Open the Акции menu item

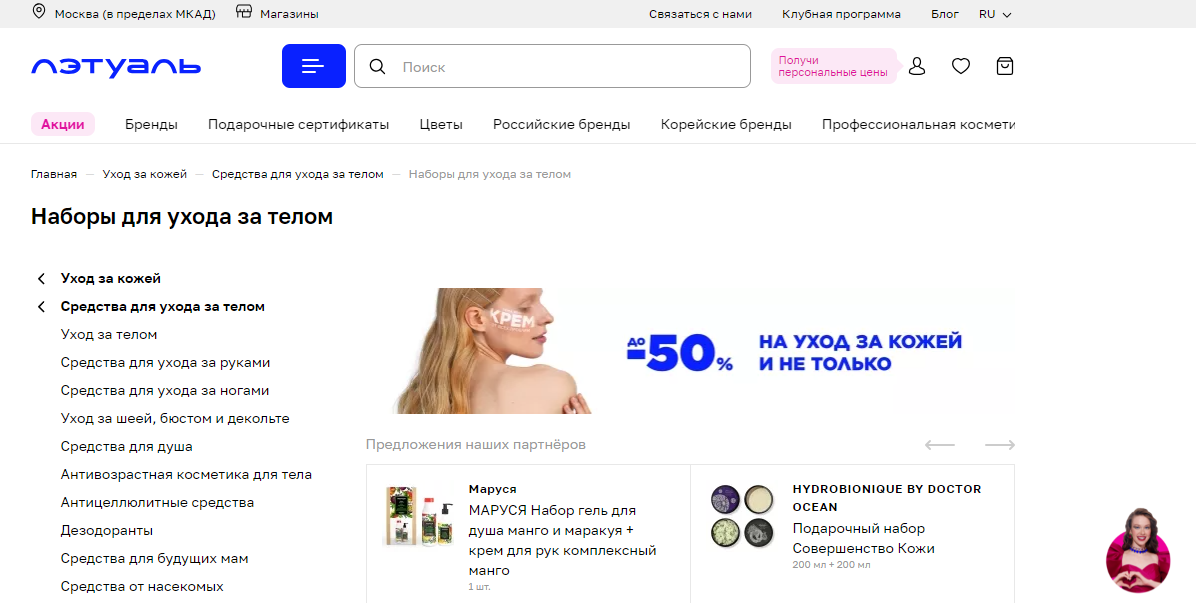click(63, 124)
